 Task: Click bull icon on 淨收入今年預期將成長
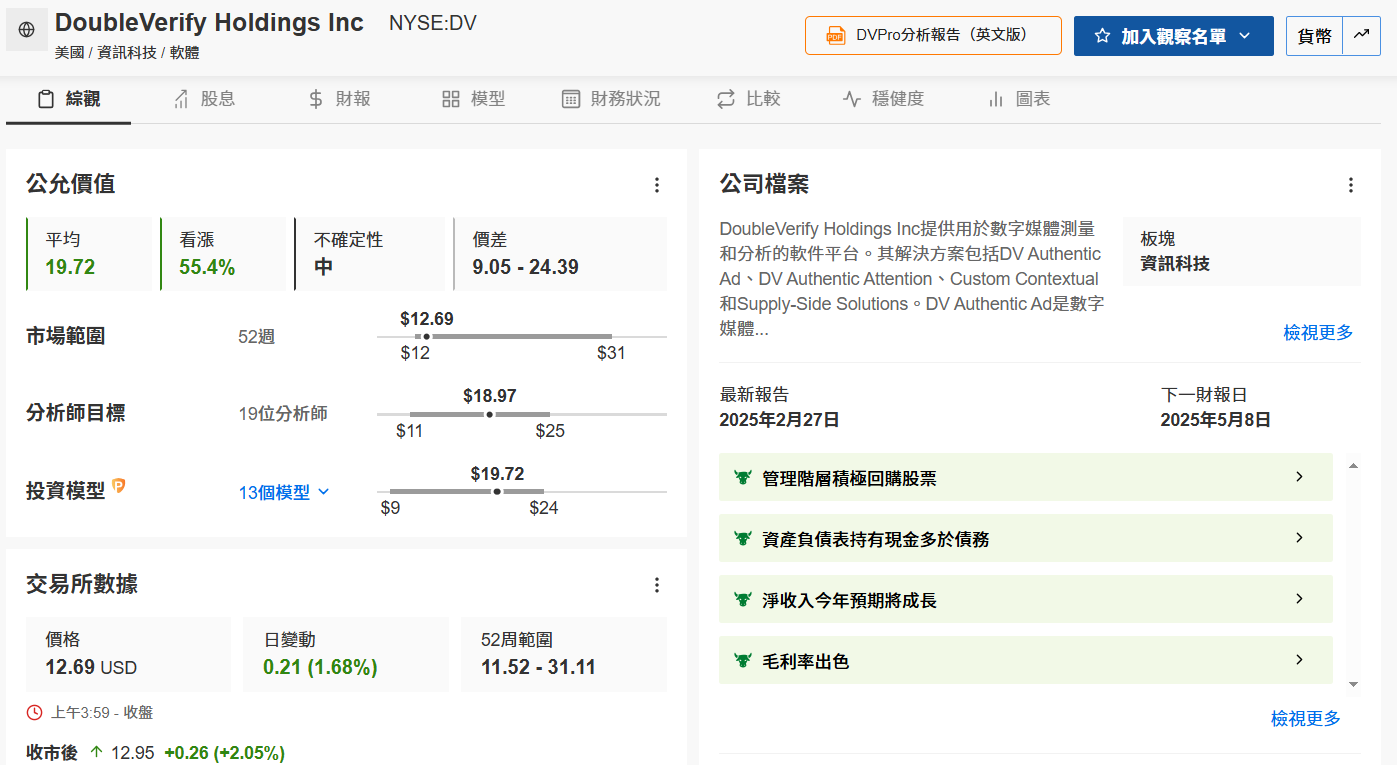(x=742, y=600)
